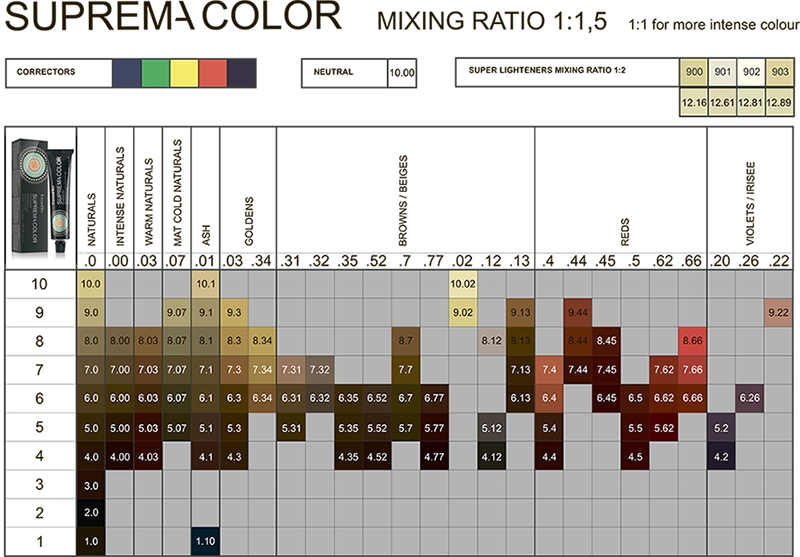Viewport: 800px width, 557px height.
Task: Pick the 12.81 super lightener shade
Action: (x=751, y=103)
